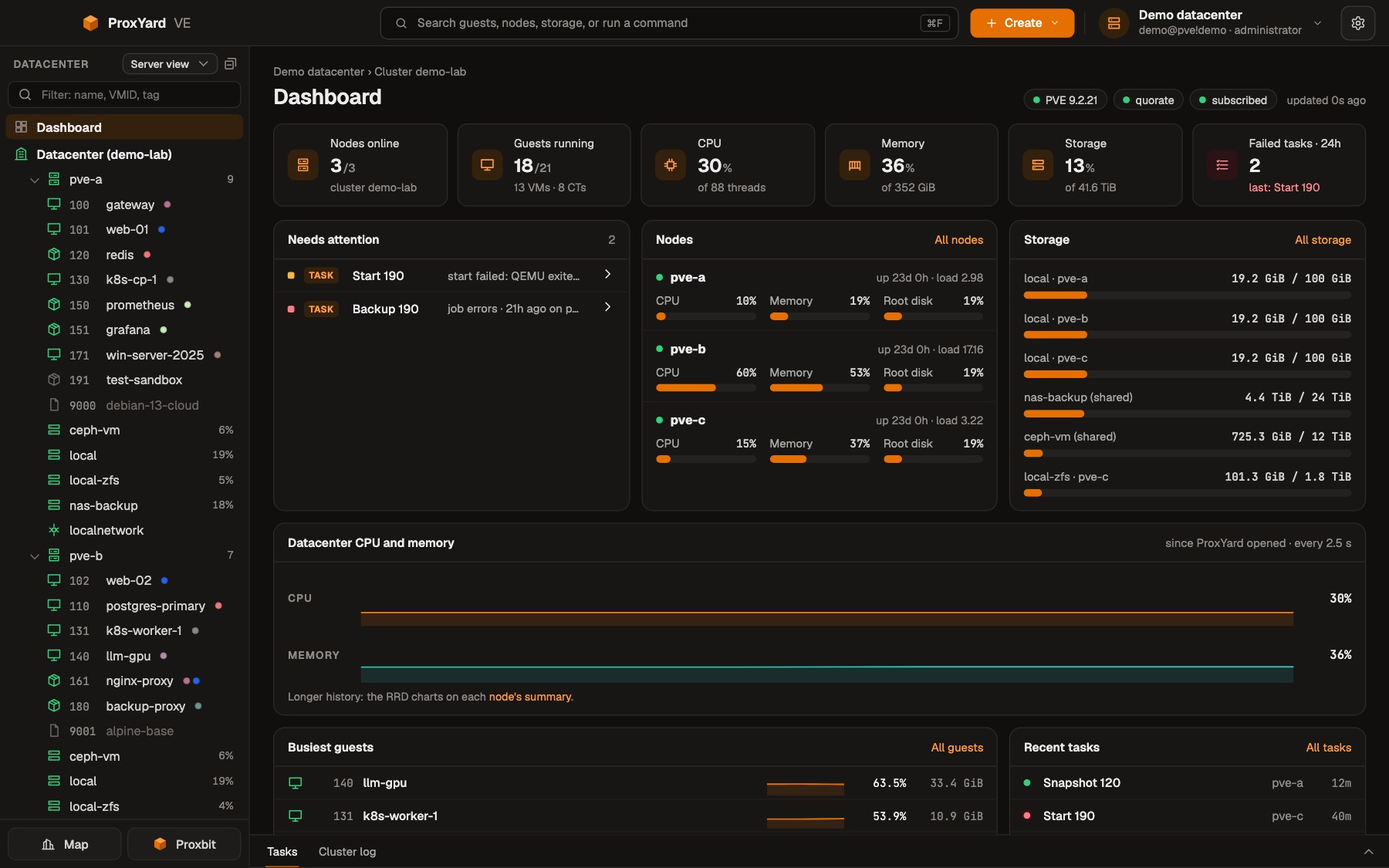
Task: Open the Start 190 task arrow
Action: (607, 275)
